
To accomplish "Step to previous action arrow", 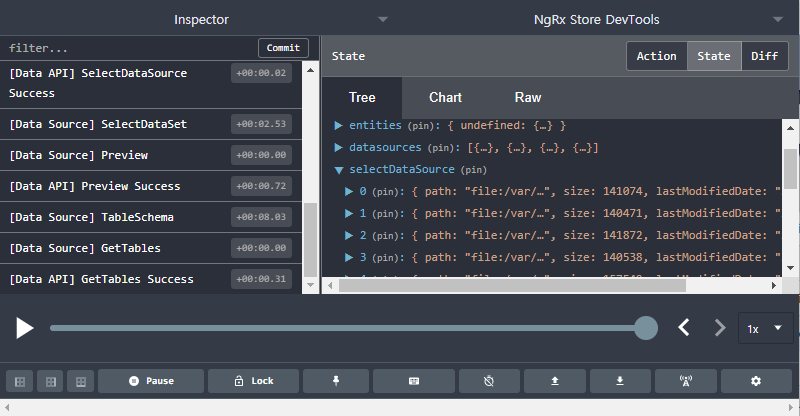I will (x=684, y=328).
